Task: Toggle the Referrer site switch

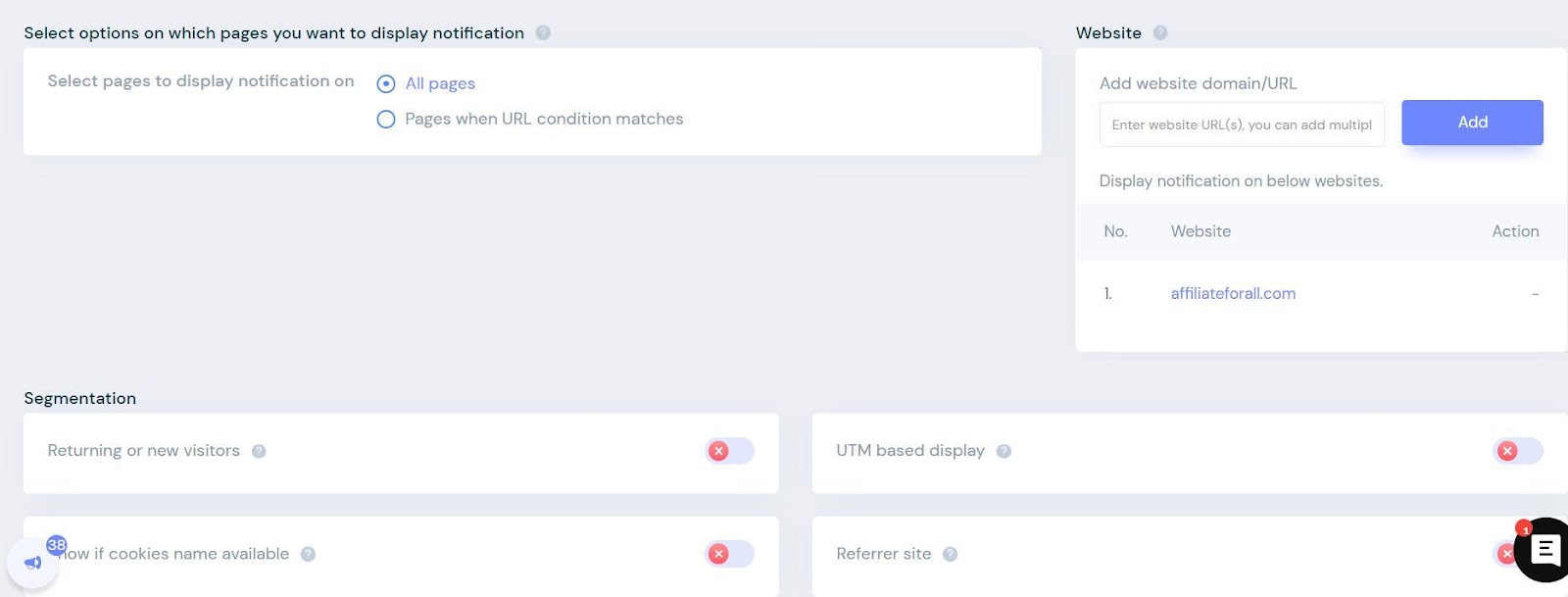Action: [1504, 554]
